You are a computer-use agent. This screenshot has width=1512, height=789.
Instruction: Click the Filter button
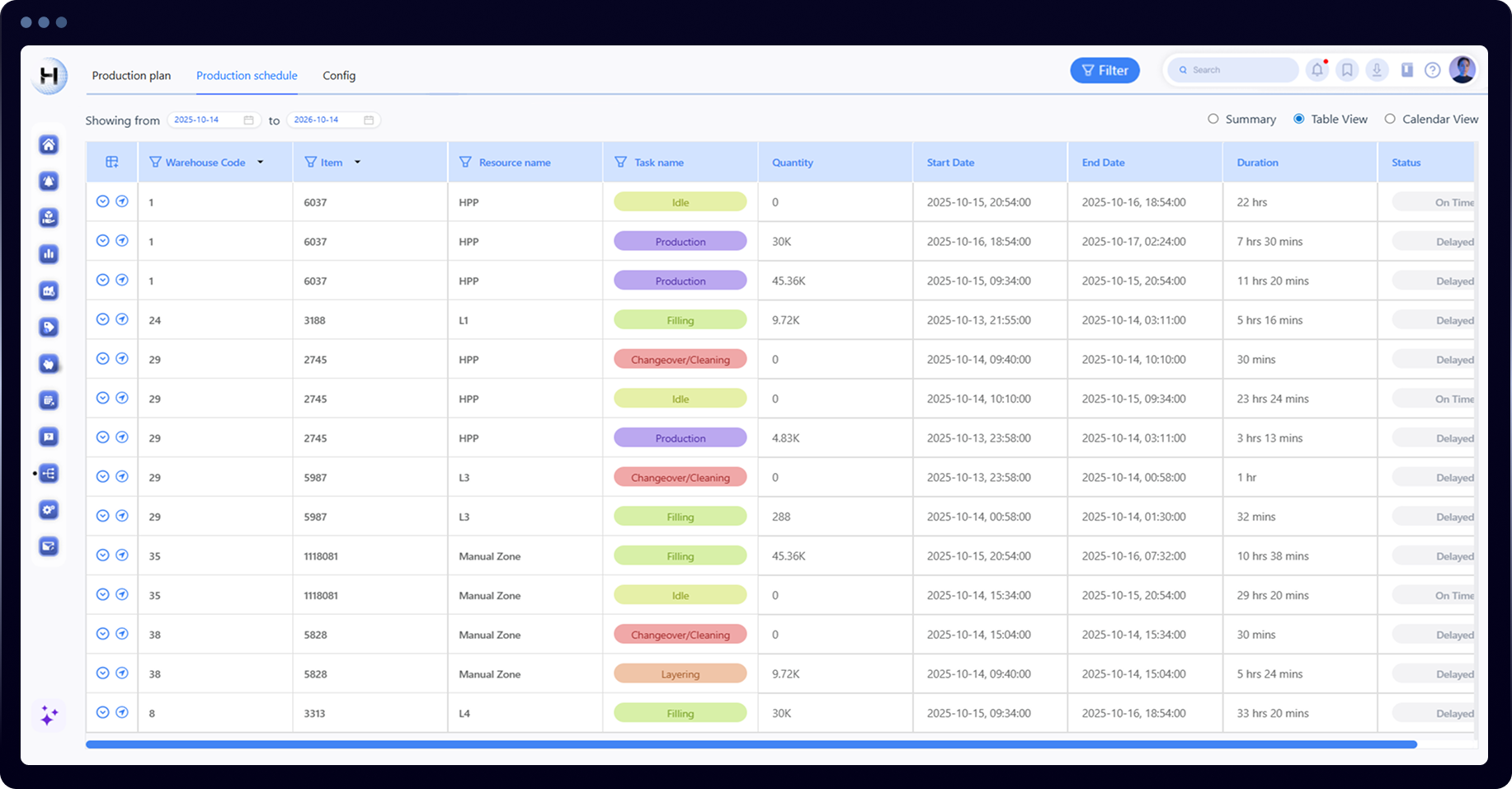point(1105,70)
